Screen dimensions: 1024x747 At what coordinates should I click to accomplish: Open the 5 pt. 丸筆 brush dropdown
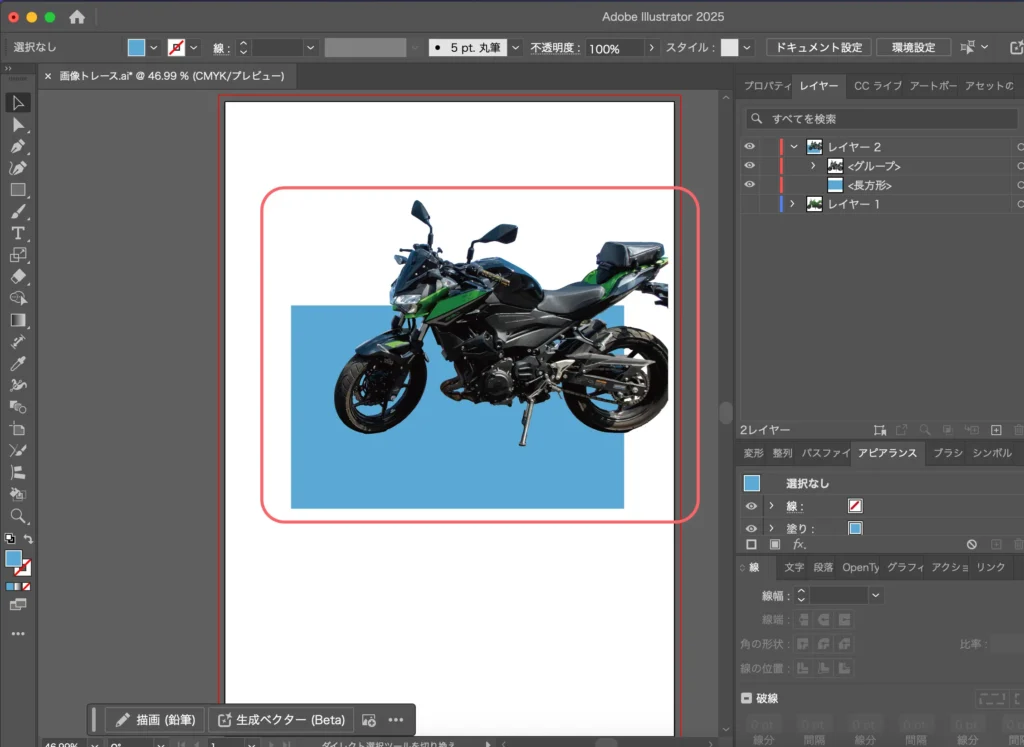[x=516, y=48]
